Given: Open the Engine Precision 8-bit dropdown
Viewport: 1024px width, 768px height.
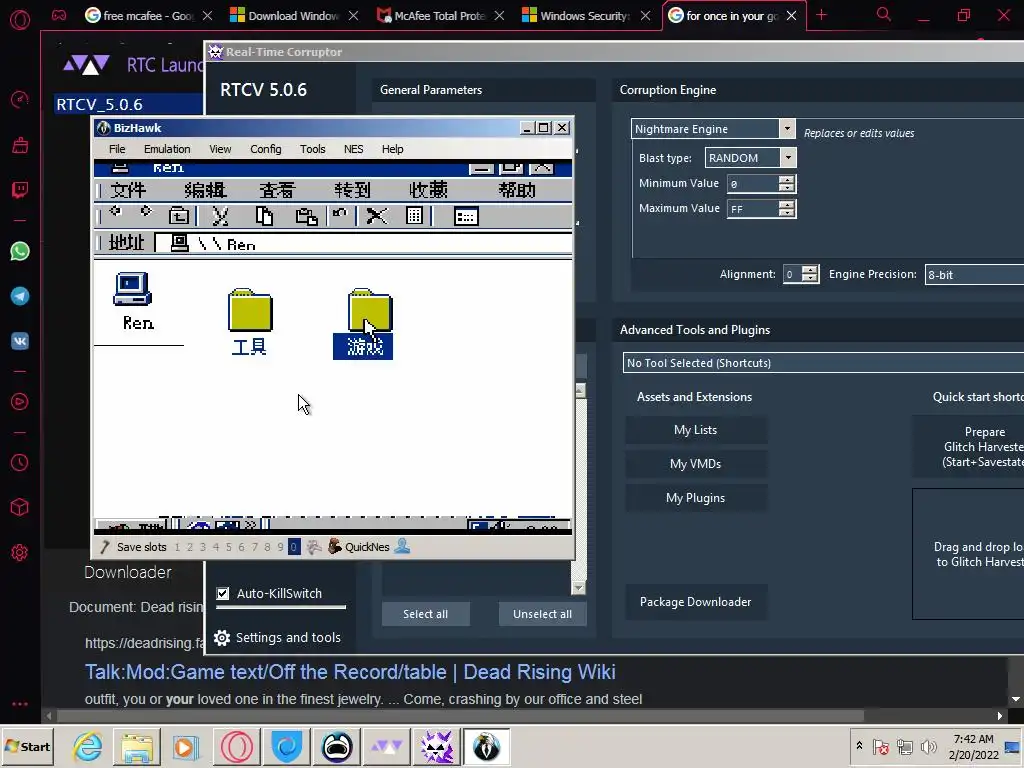Looking at the screenshot, I should 974,274.
